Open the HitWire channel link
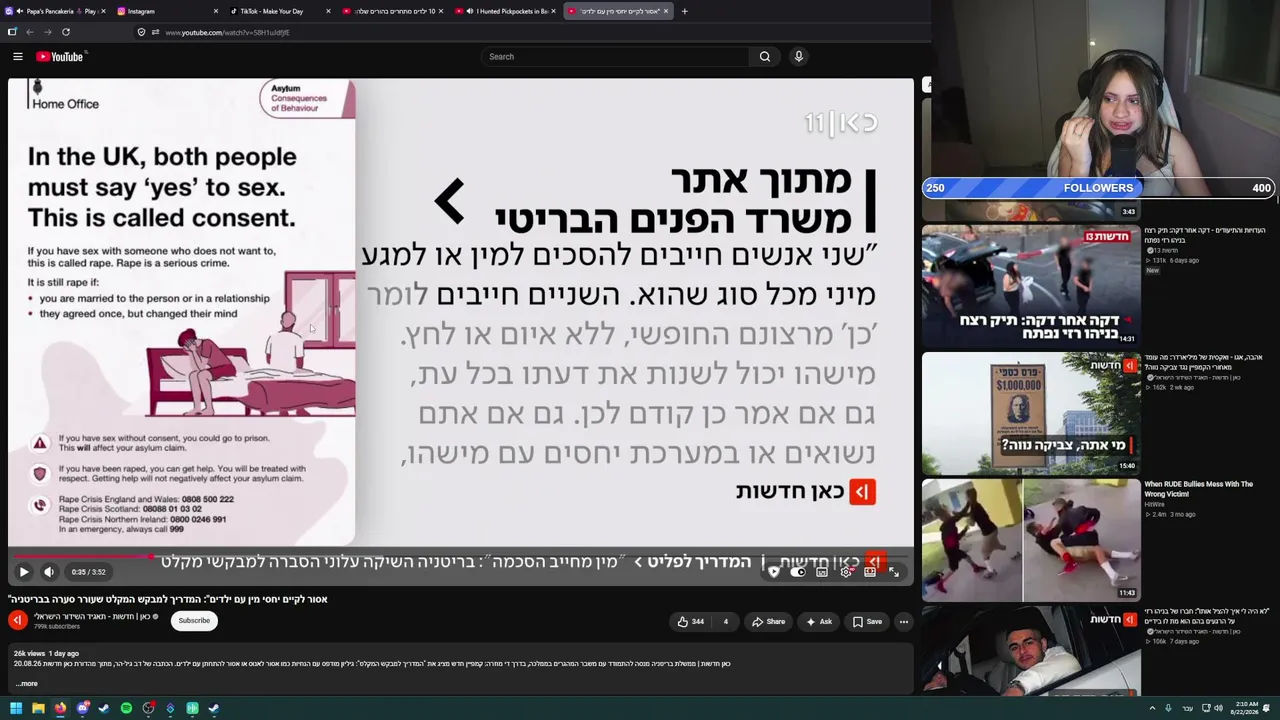 click(1155, 504)
